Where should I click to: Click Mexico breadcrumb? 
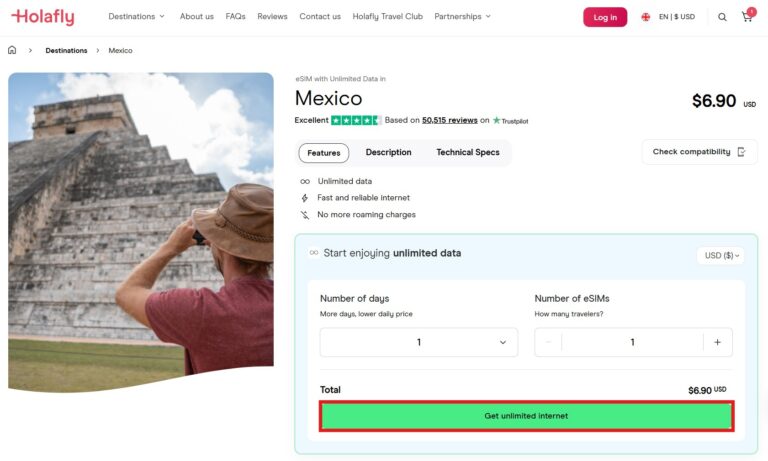[120, 50]
